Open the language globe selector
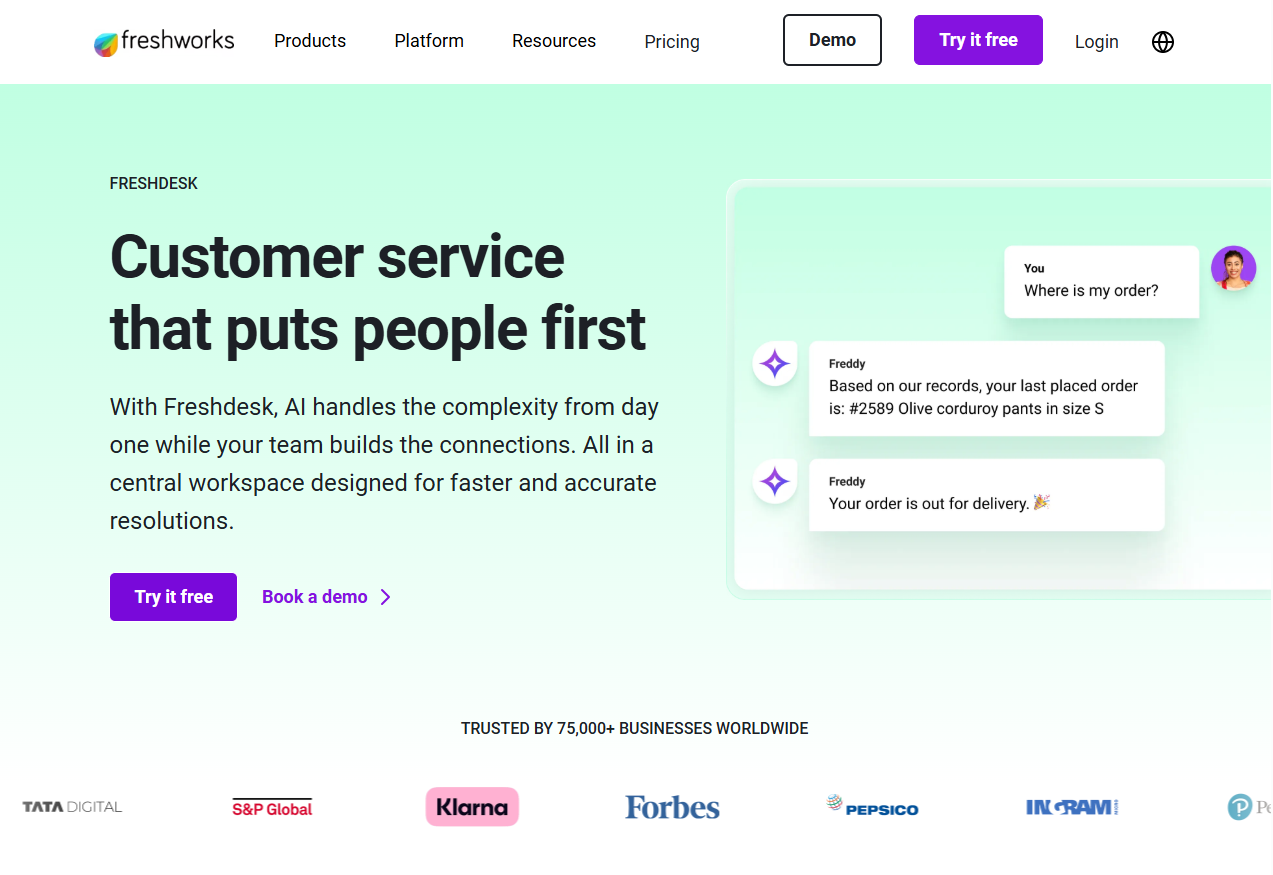Image resolution: width=1273 pixels, height=875 pixels. tap(1163, 42)
